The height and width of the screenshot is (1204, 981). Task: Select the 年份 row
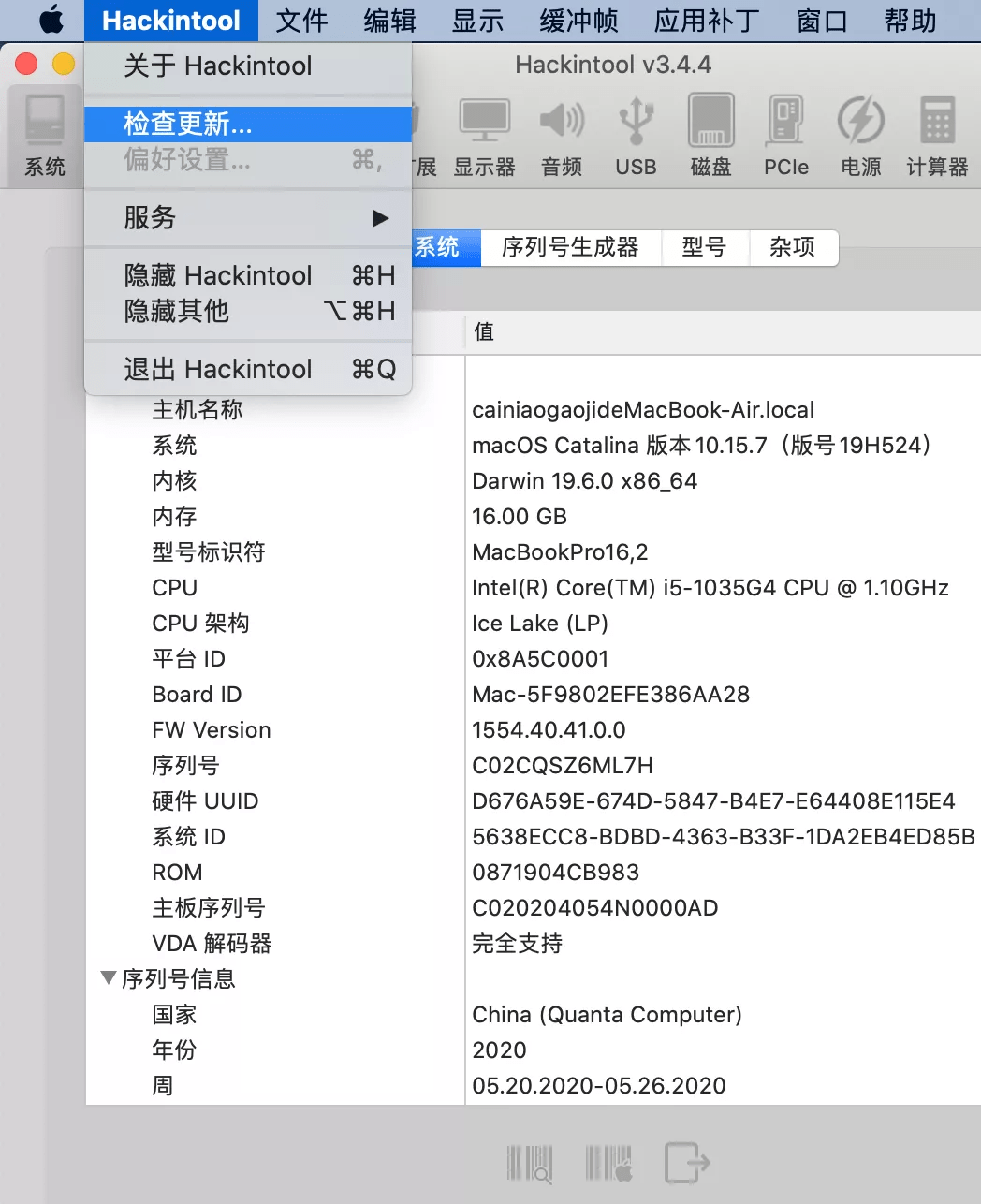click(x=534, y=1050)
